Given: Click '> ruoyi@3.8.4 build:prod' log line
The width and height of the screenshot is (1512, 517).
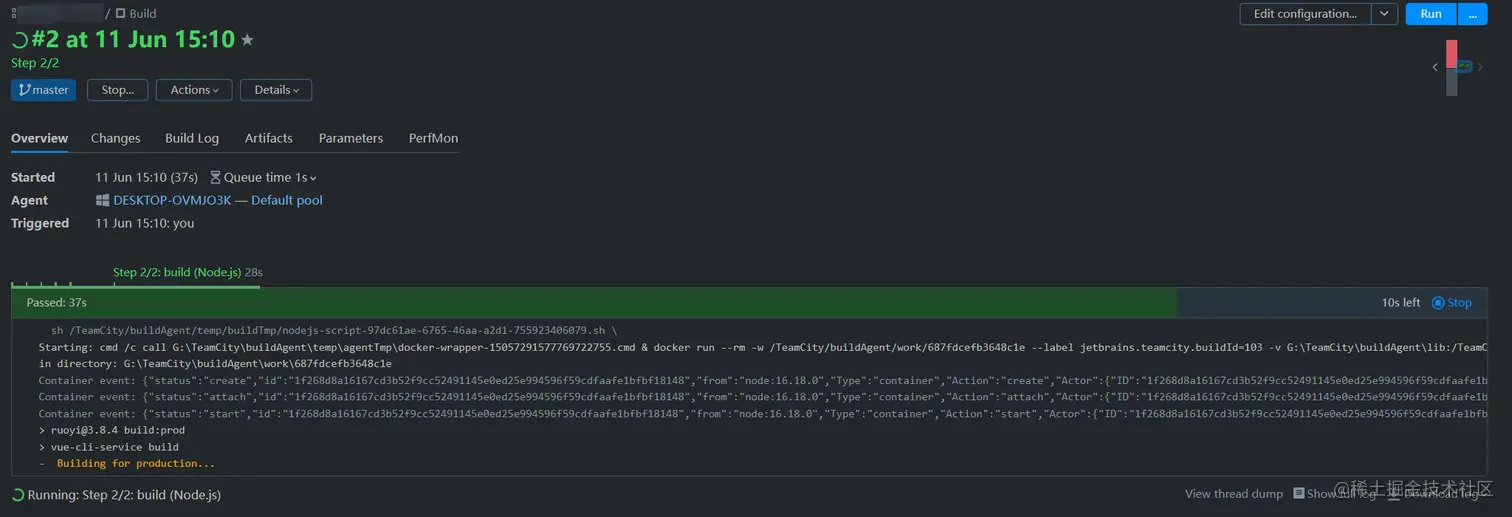Looking at the screenshot, I should 112,430.
